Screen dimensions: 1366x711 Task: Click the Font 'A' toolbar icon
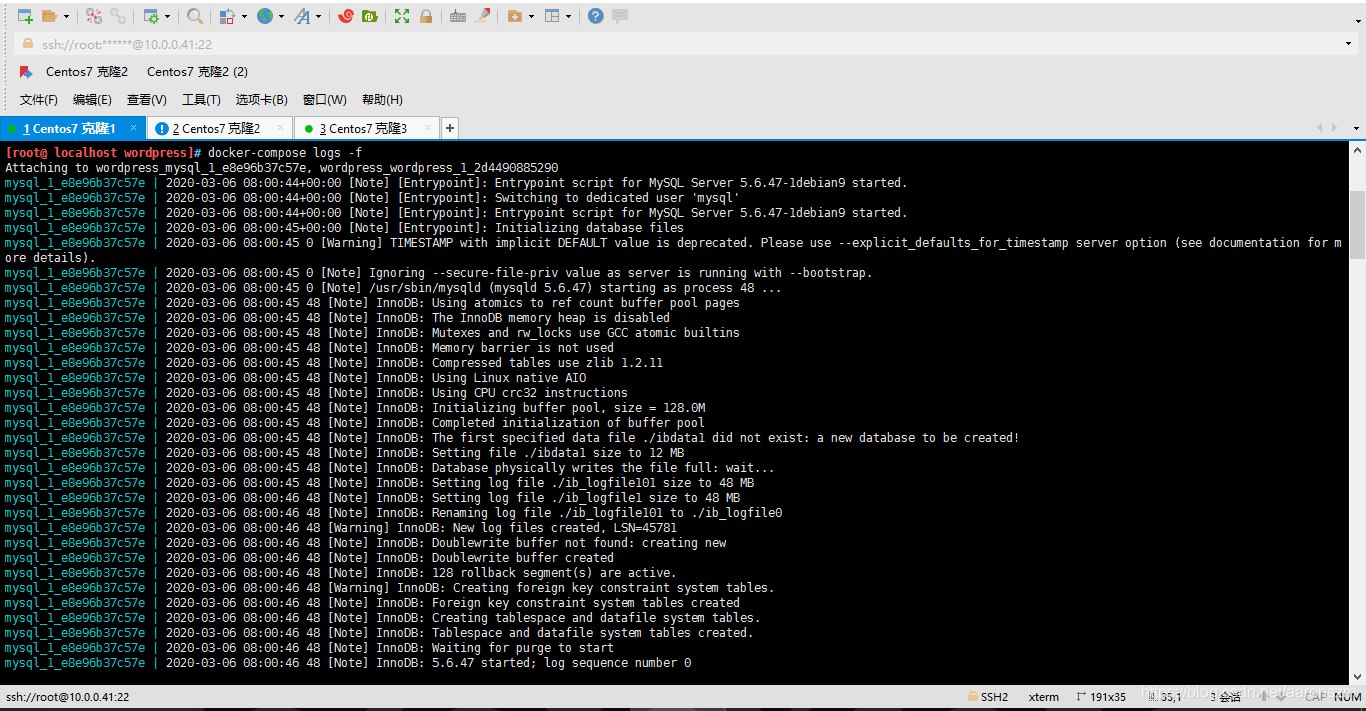(302, 16)
